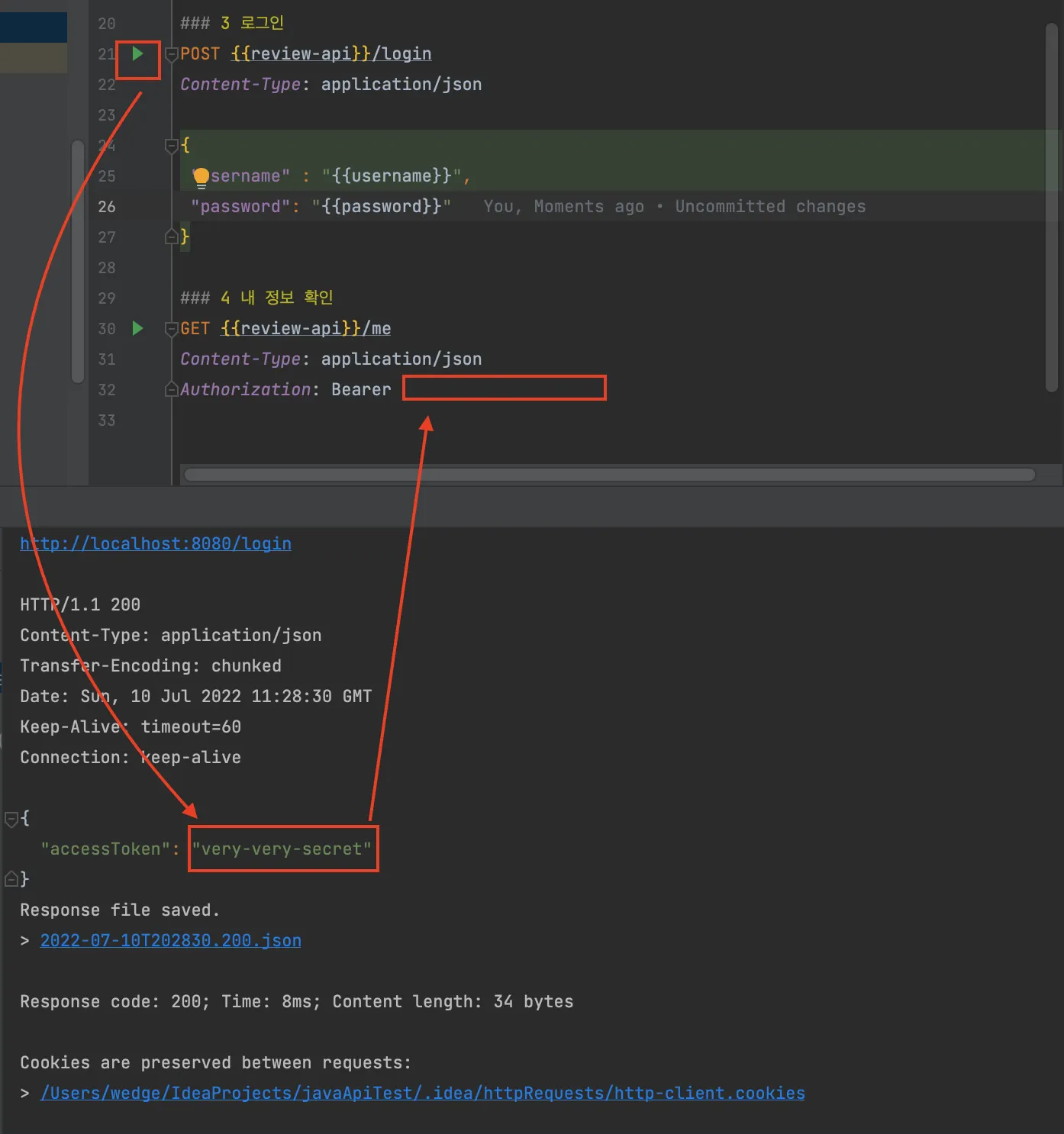This screenshot has height=1134, width=1064.
Task: Click the "Response file saved." message
Action: pos(120,910)
